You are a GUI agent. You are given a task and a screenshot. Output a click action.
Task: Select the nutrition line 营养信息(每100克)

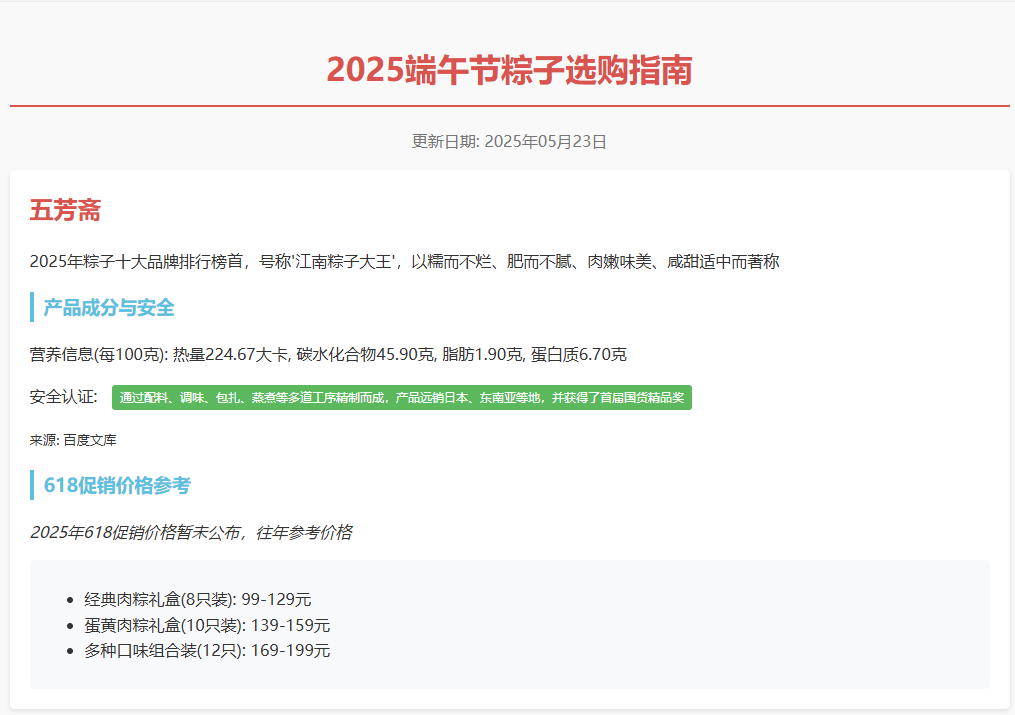[x=328, y=355]
